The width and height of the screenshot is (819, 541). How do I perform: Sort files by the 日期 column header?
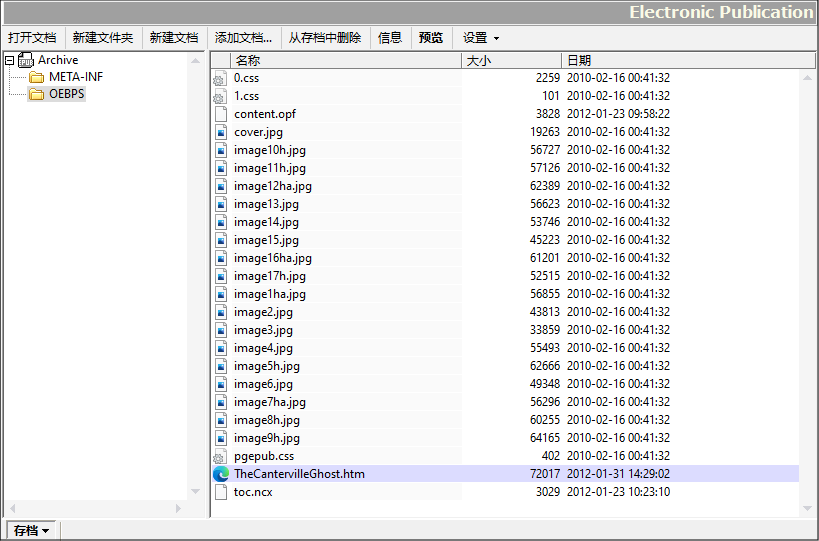pos(688,61)
